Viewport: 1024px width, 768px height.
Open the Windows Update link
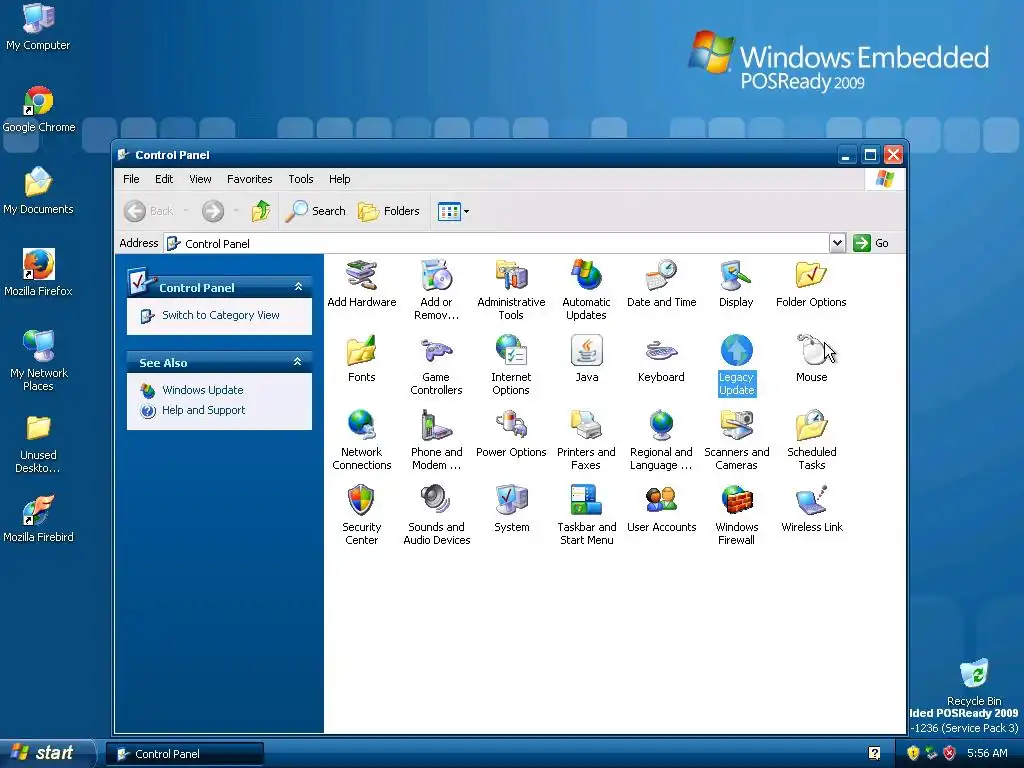pyautogui.click(x=202, y=390)
